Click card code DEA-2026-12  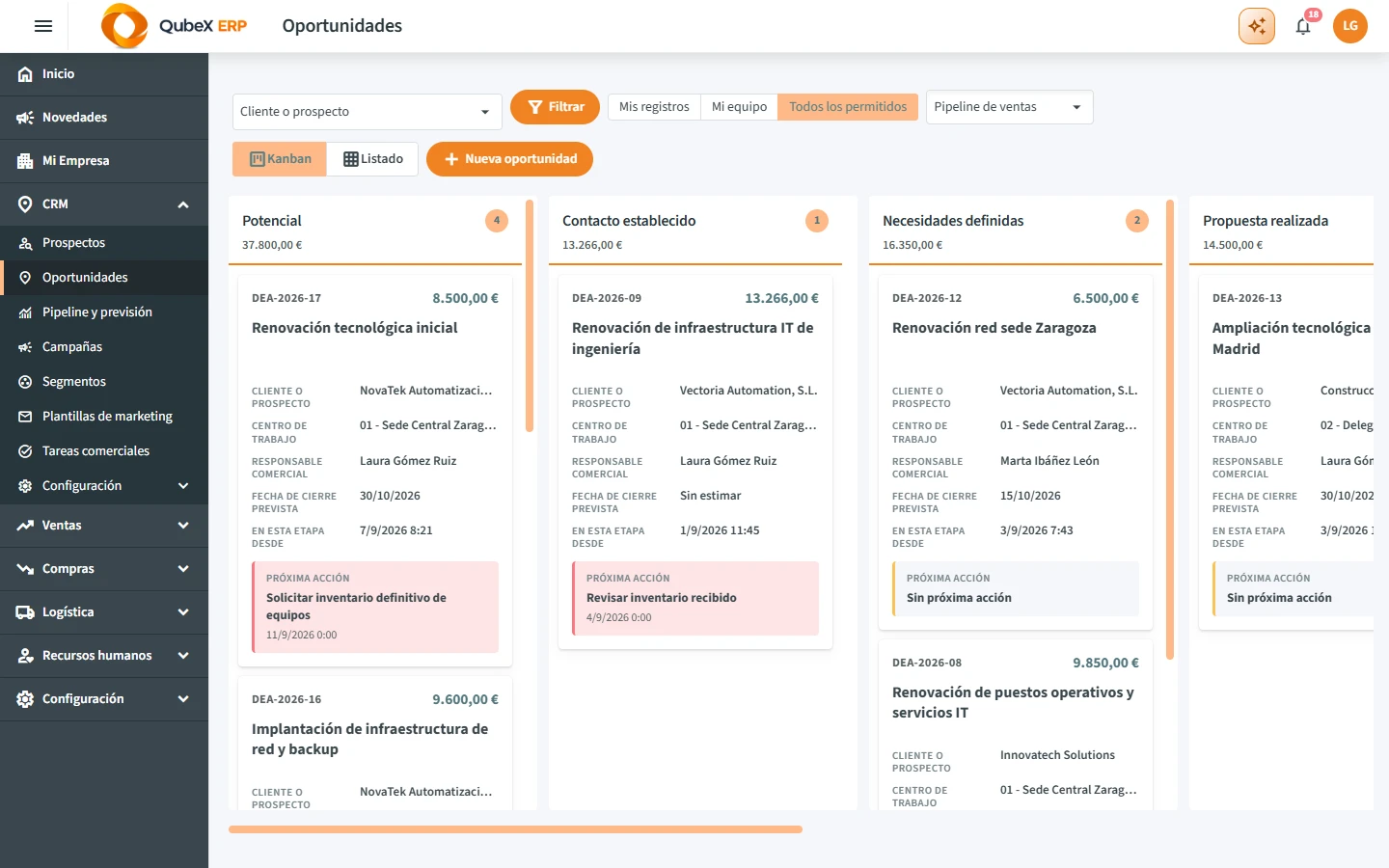[x=927, y=299]
